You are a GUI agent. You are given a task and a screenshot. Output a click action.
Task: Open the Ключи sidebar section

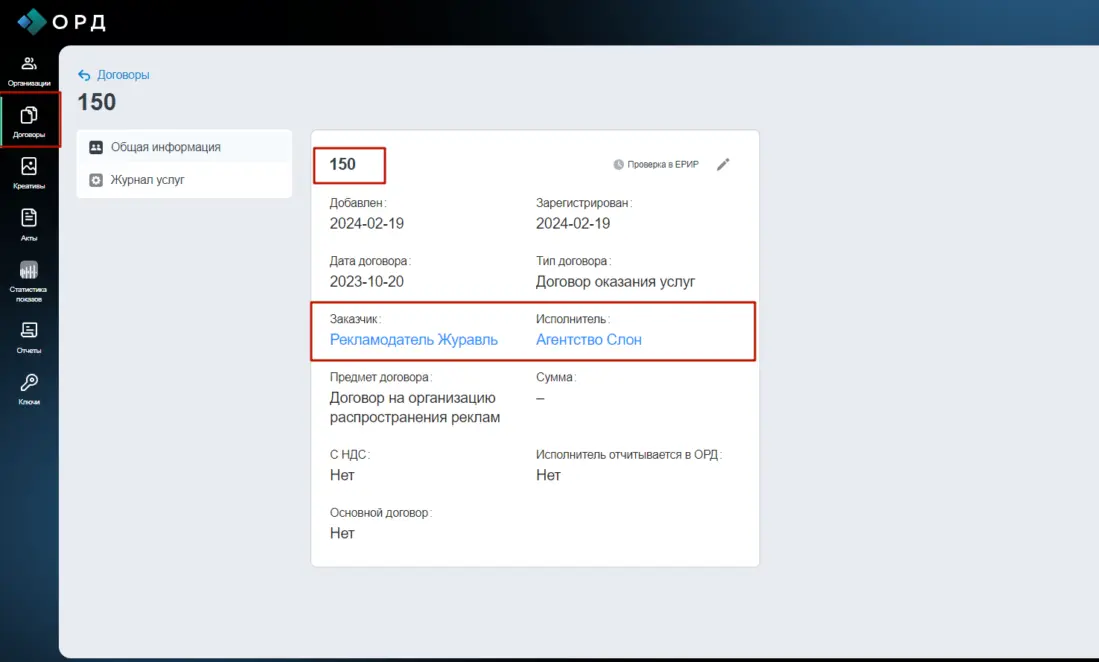[29, 389]
